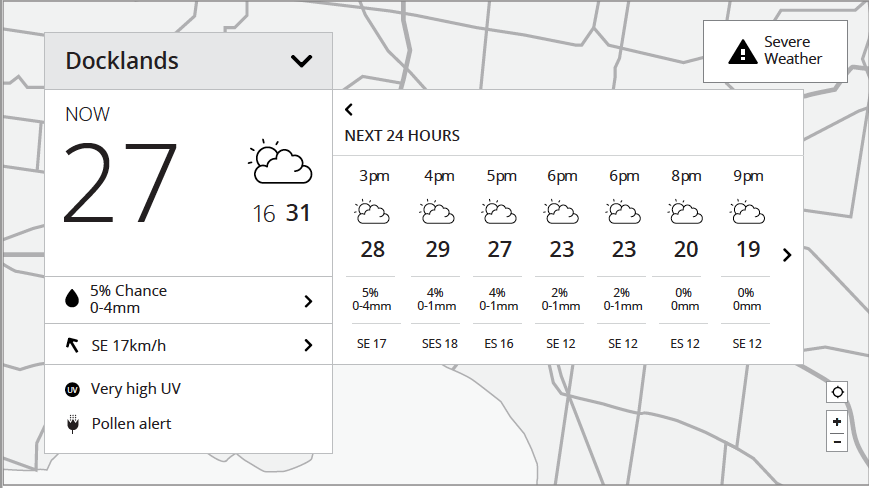Click the warning triangle icon
This screenshot has height=488, width=869.
click(x=743, y=52)
